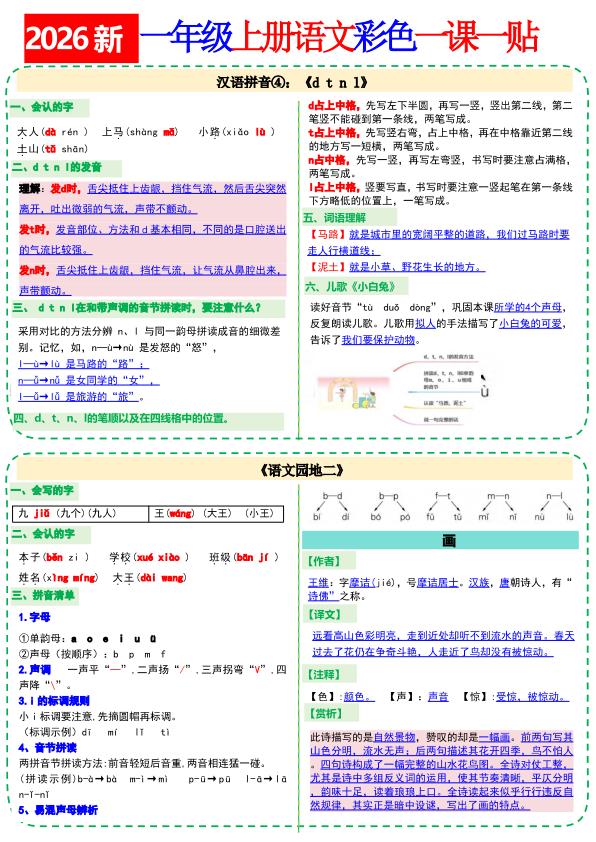Click the teal banner titled "画"
Viewport: 596px width, 842px height.
[440, 540]
